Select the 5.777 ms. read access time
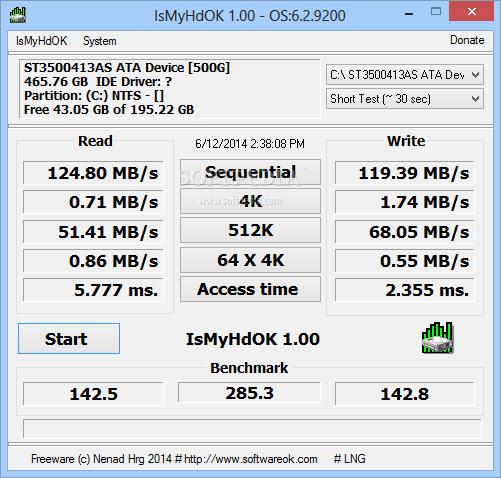 pyautogui.click(x=93, y=290)
